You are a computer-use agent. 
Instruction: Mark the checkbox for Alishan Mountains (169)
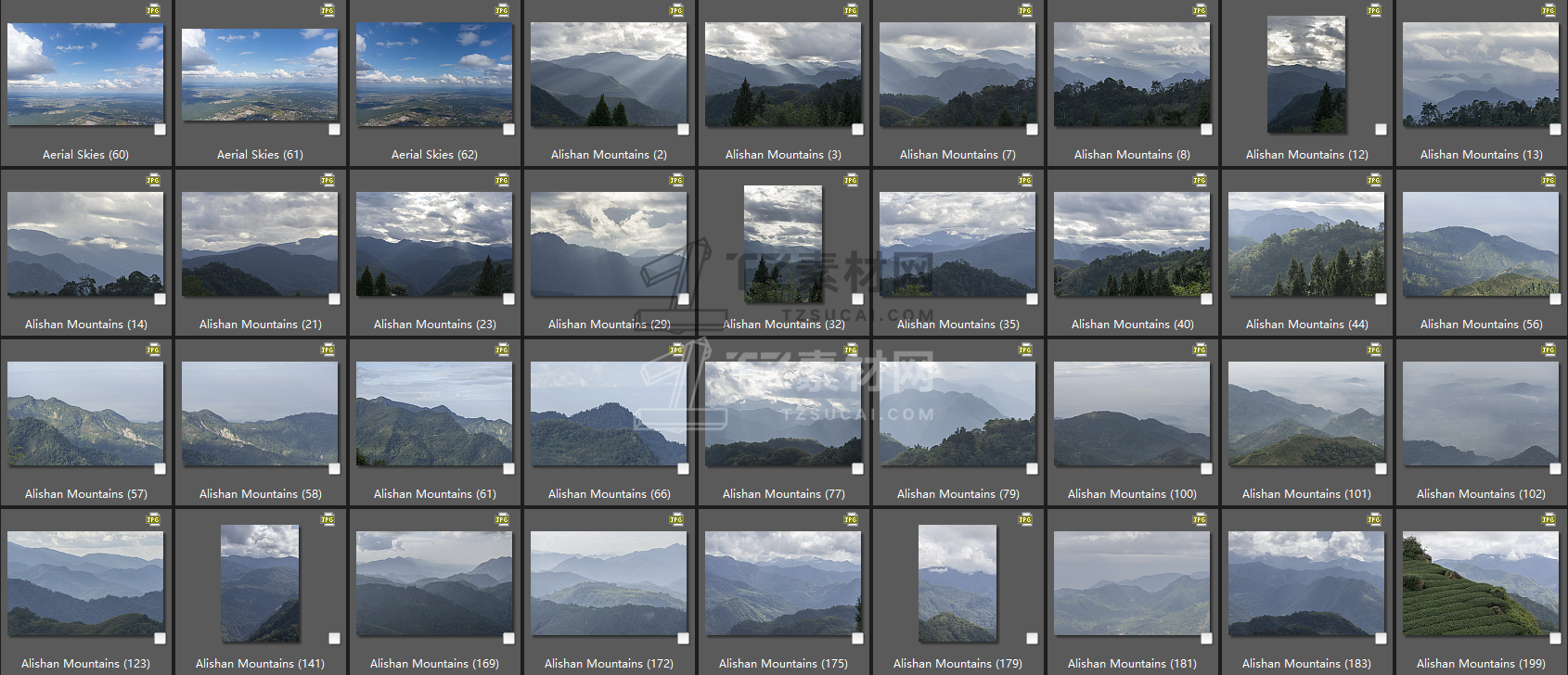[x=508, y=639]
